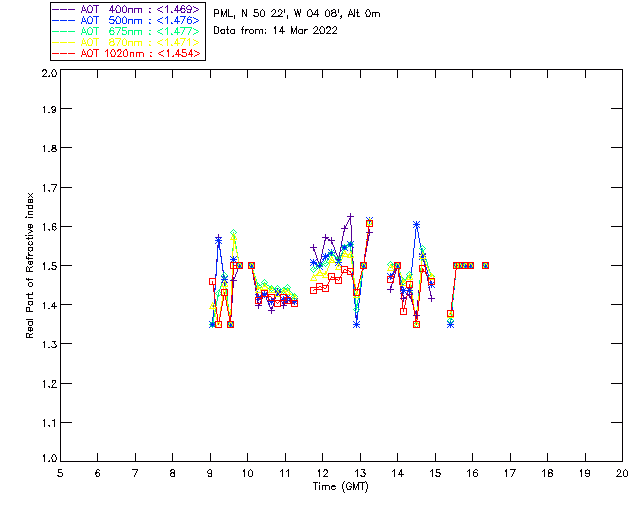Select the red dashed legend line for 1020nm
The image size is (640, 512).
(64, 53)
